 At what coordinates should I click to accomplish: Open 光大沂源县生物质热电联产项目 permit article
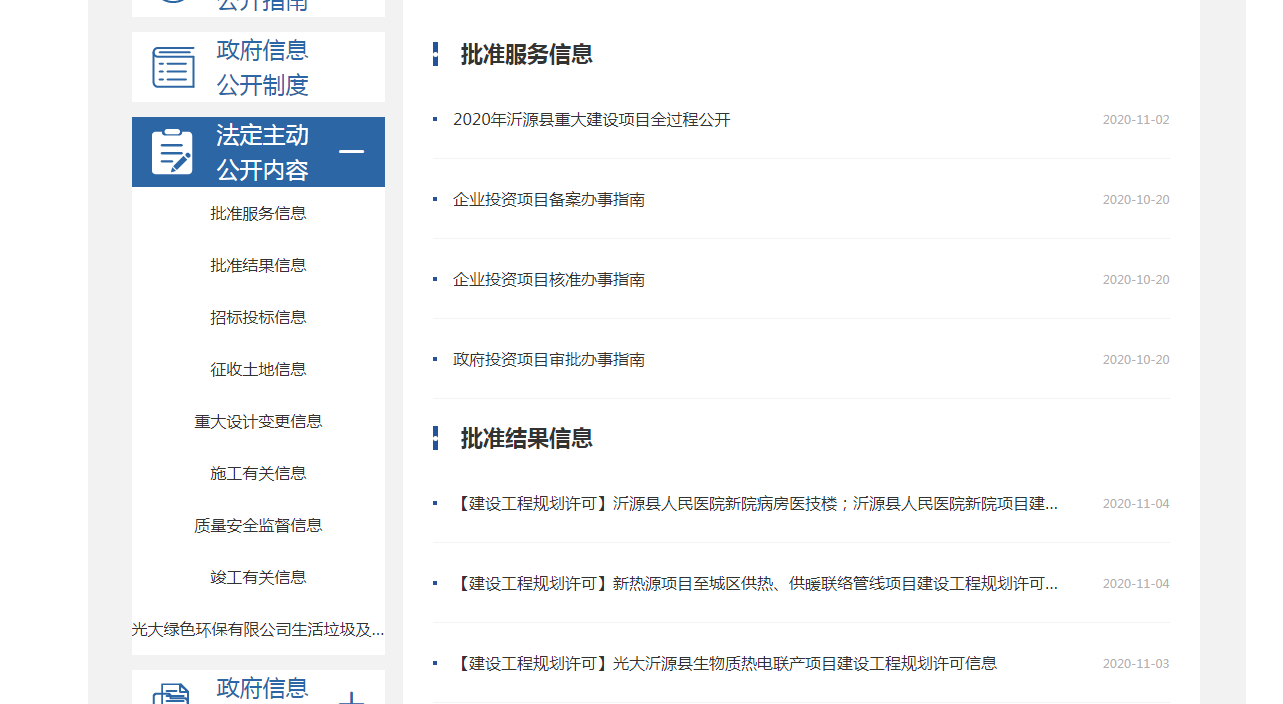(x=725, y=664)
